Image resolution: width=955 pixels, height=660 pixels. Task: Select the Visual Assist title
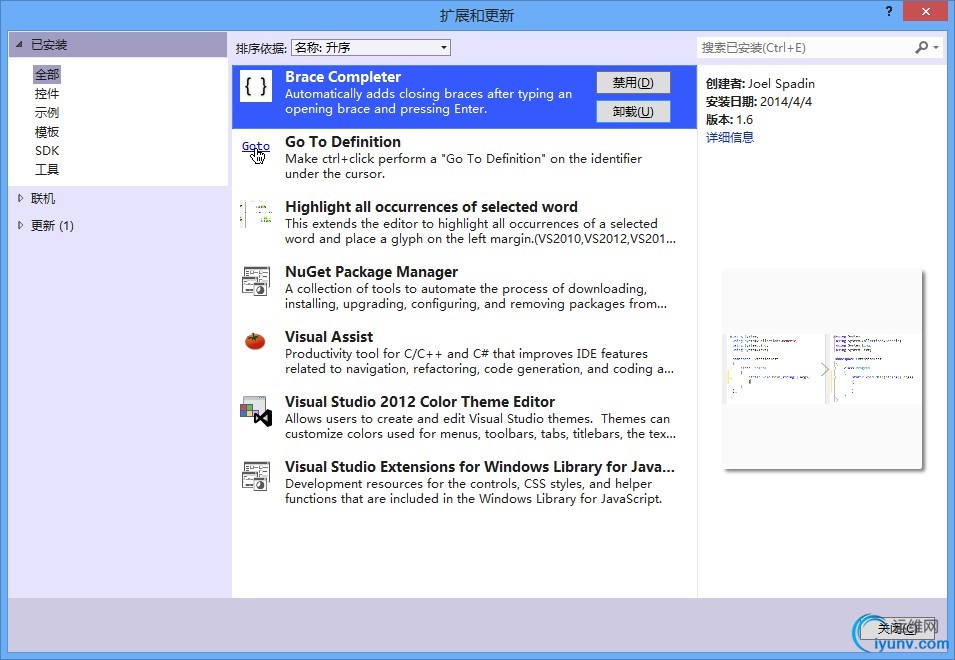329,337
